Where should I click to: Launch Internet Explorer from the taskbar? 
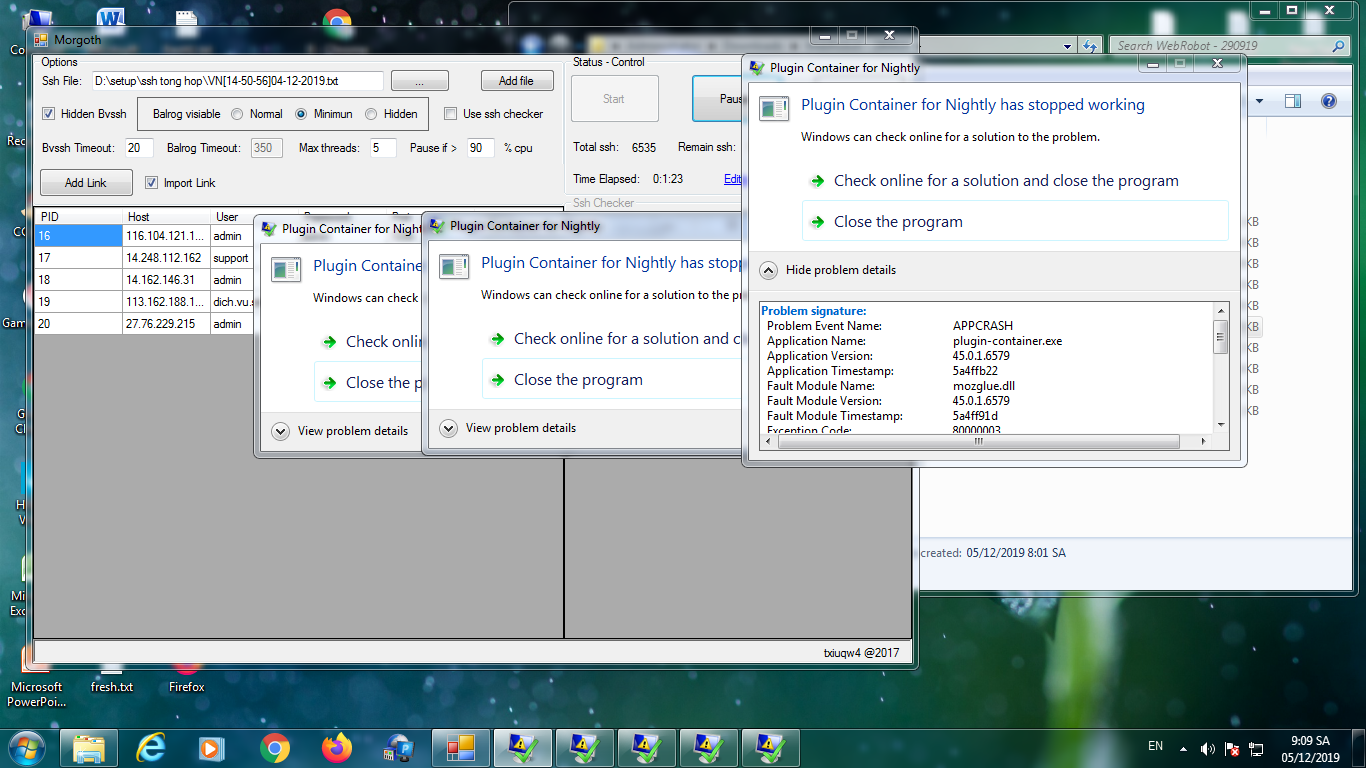click(151, 747)
